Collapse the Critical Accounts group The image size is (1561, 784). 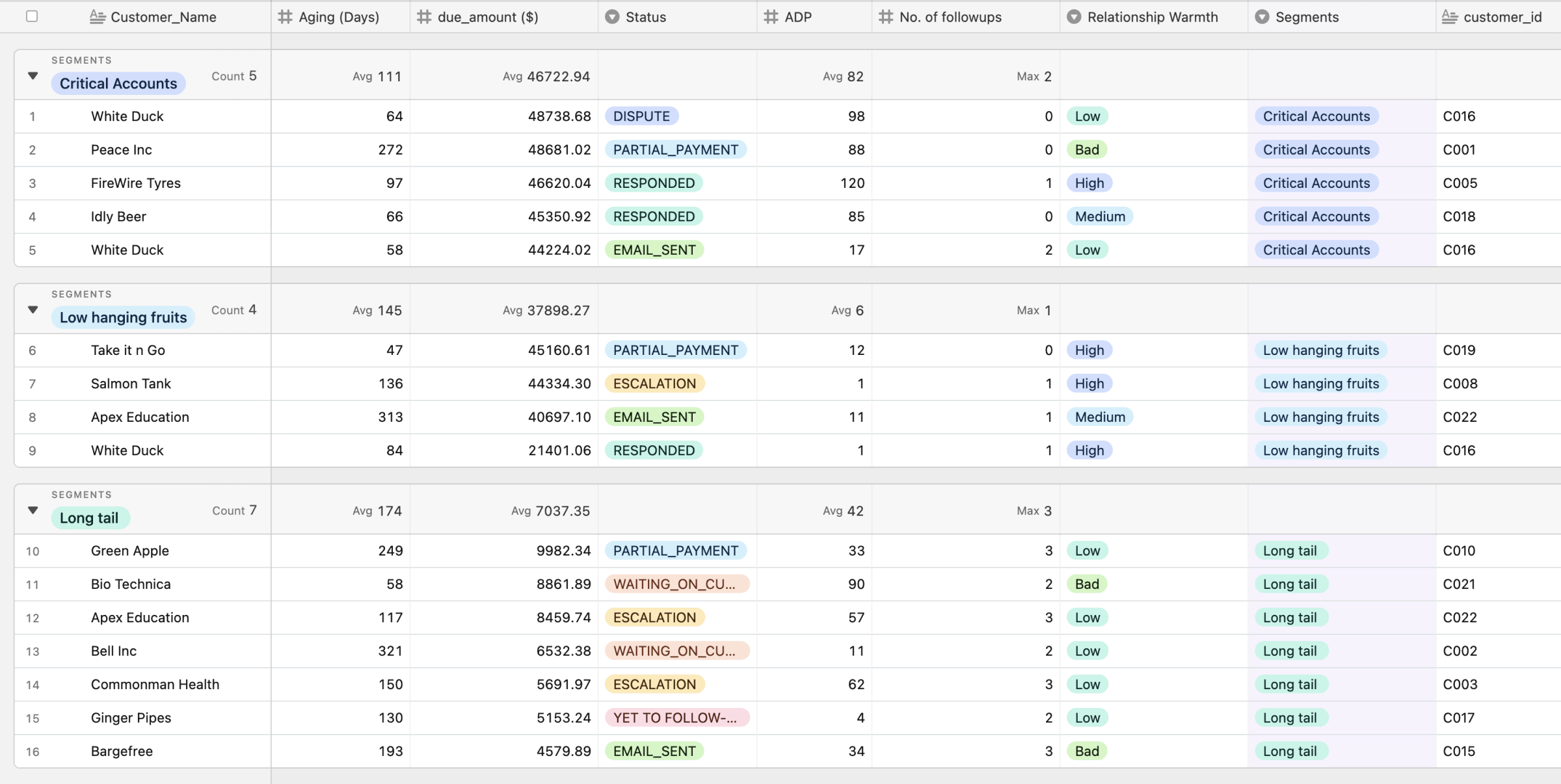point(33,76)
